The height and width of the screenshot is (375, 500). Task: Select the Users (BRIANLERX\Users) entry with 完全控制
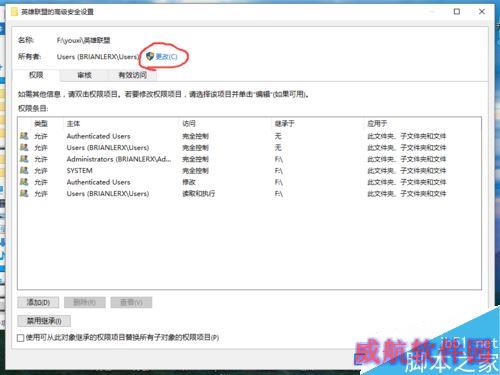[249, 148]
